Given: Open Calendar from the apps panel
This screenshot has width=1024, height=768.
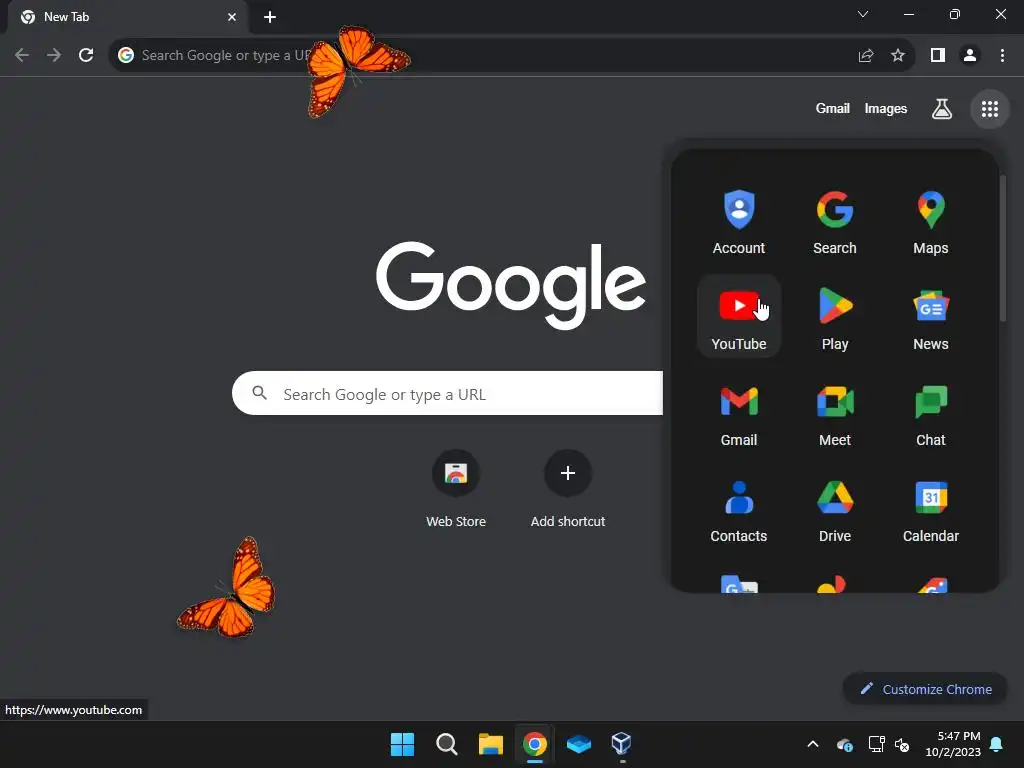Looking at the screenshot, I should [931, 509].
